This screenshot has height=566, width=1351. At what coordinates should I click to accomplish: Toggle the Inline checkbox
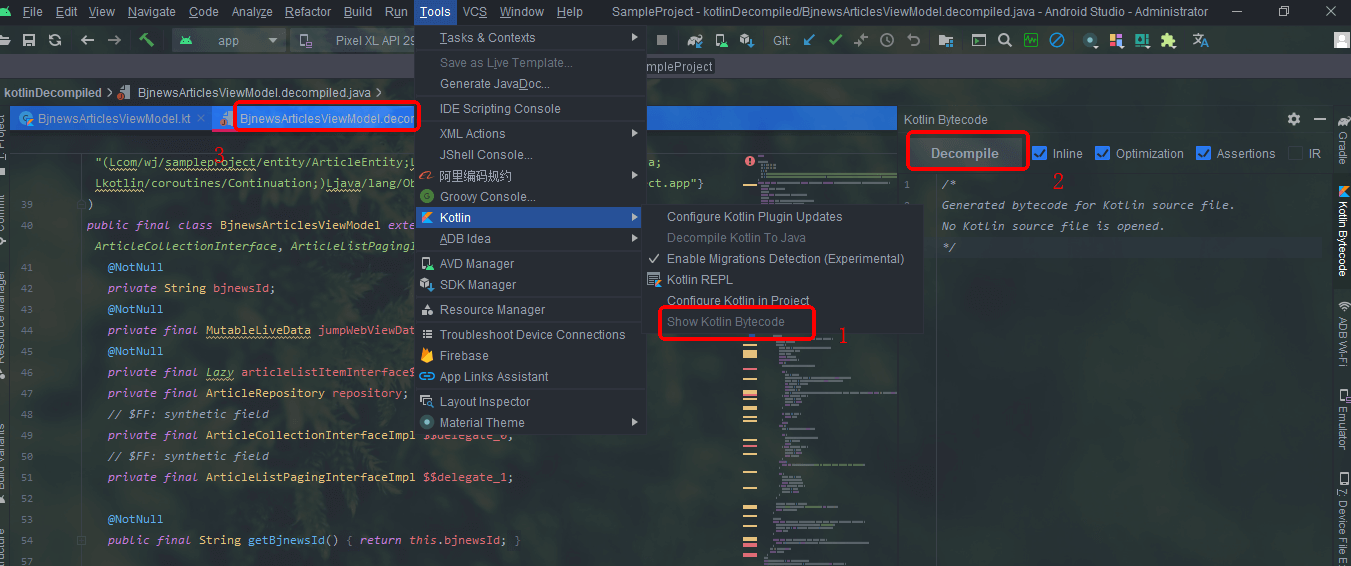(x=1040, y=153)
